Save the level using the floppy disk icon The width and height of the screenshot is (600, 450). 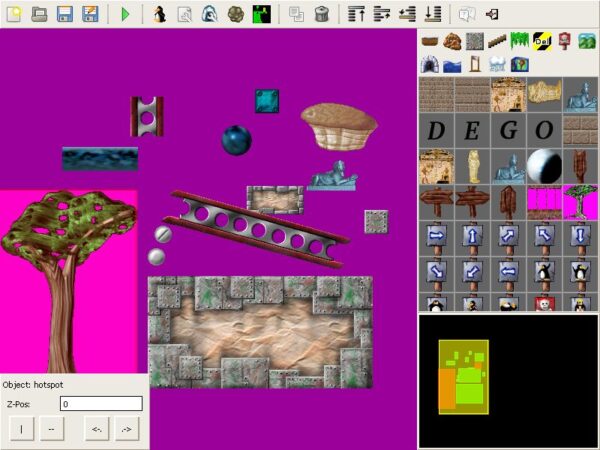65,14
